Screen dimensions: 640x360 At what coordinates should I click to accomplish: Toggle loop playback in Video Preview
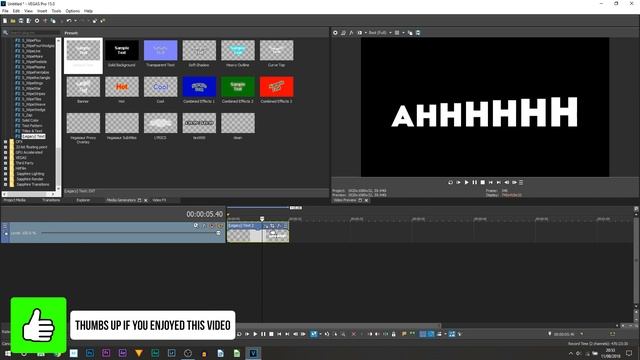point(450,182)
